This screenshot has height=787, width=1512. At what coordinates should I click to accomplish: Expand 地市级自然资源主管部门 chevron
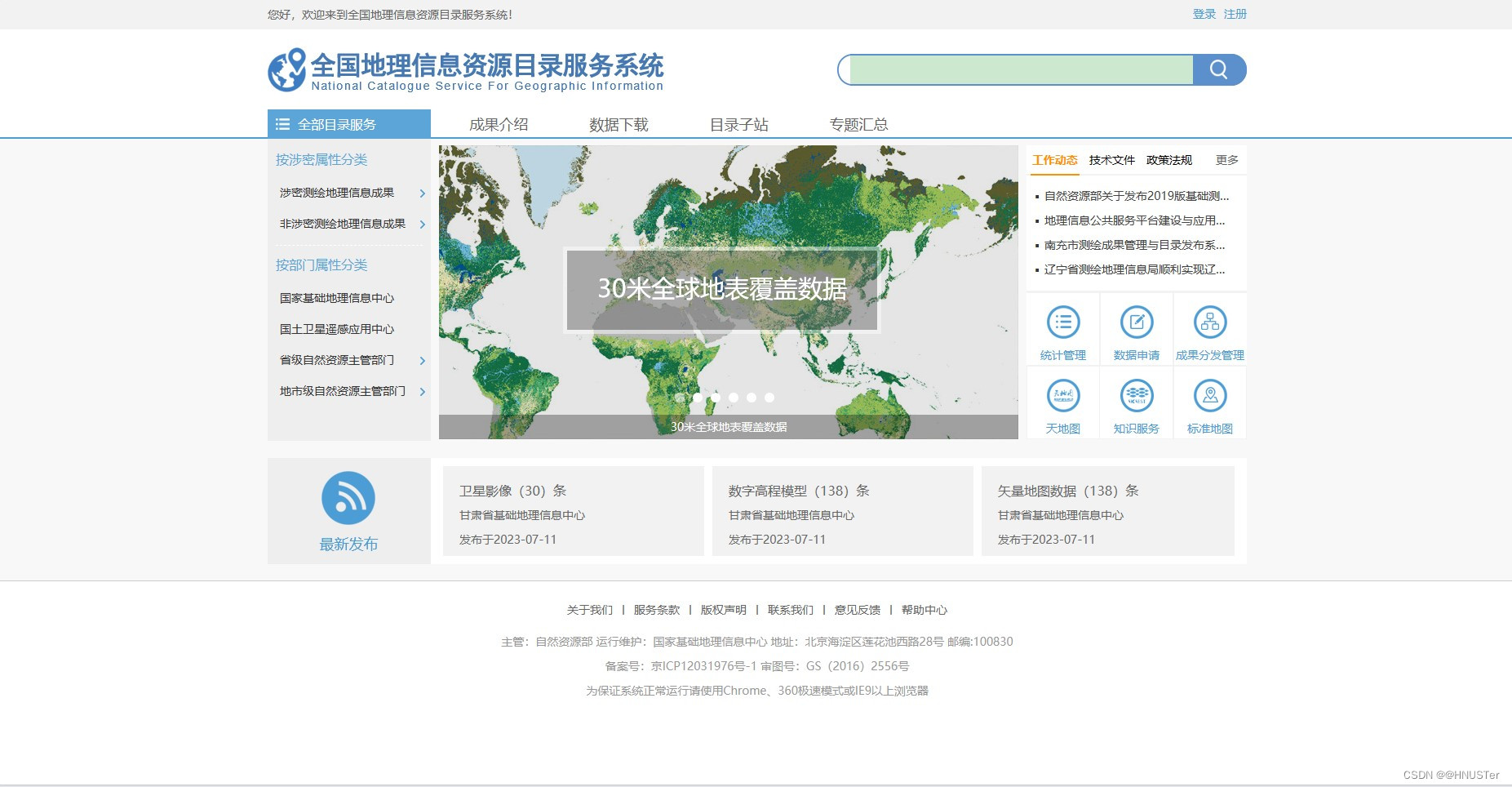pyautogui.click(x=423, y=392)
